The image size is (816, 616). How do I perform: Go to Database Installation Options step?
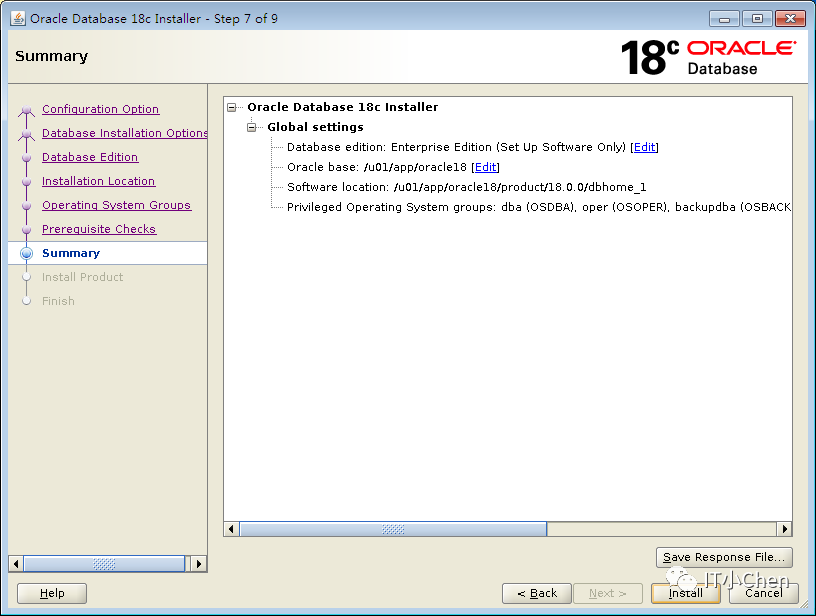point(124,133)
